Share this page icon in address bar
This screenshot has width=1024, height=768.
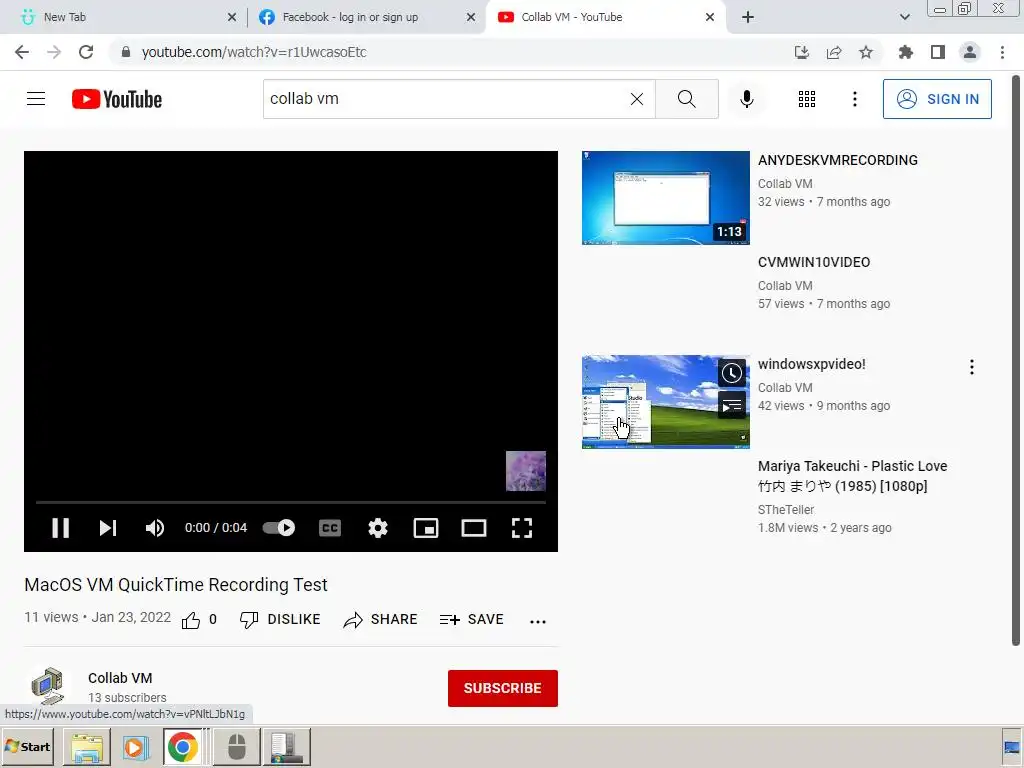(833, 52)
